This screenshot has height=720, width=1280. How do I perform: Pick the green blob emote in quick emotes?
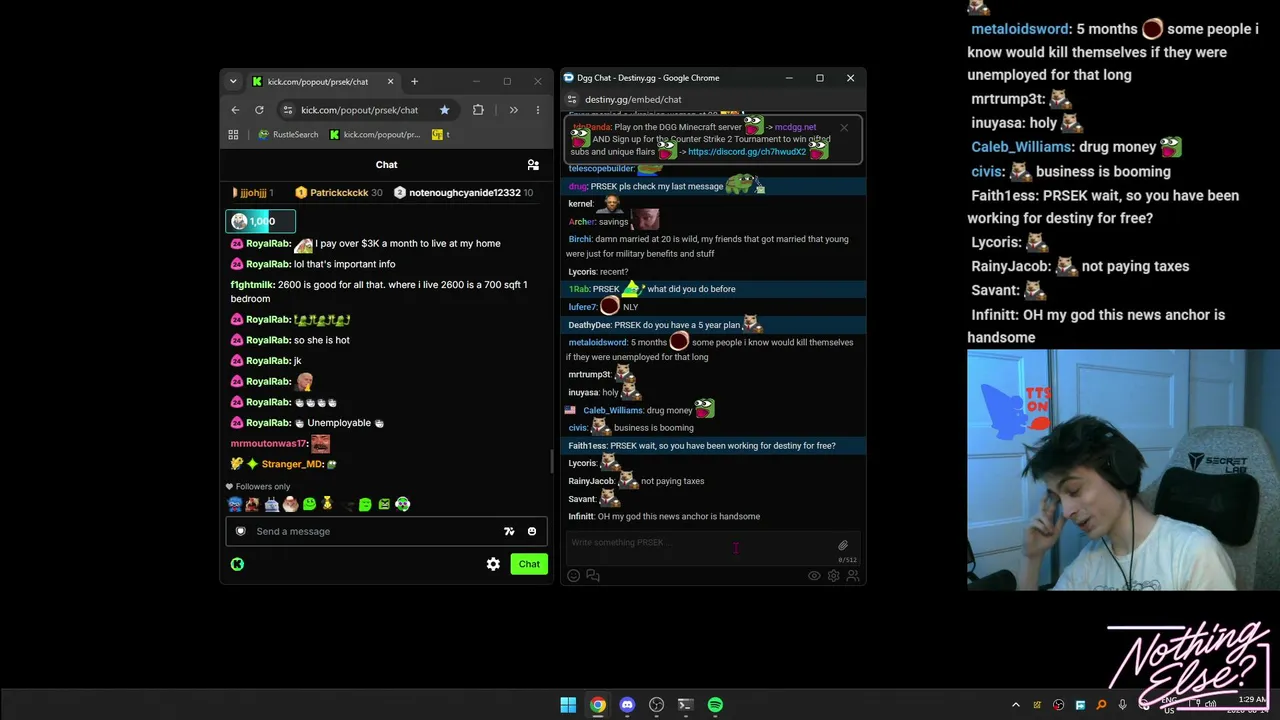(x=309, y=504)
